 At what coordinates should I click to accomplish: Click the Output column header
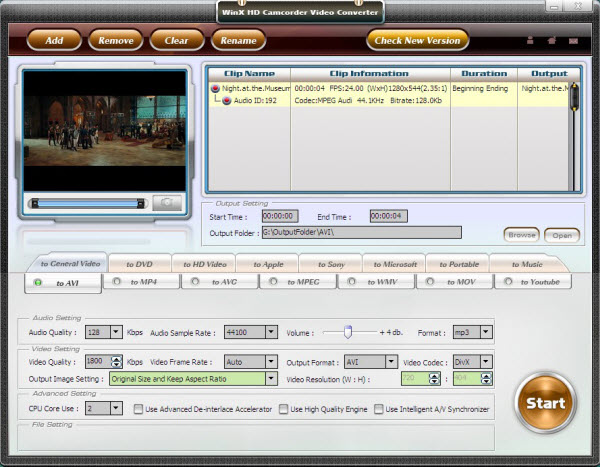(x=549, y=73)
